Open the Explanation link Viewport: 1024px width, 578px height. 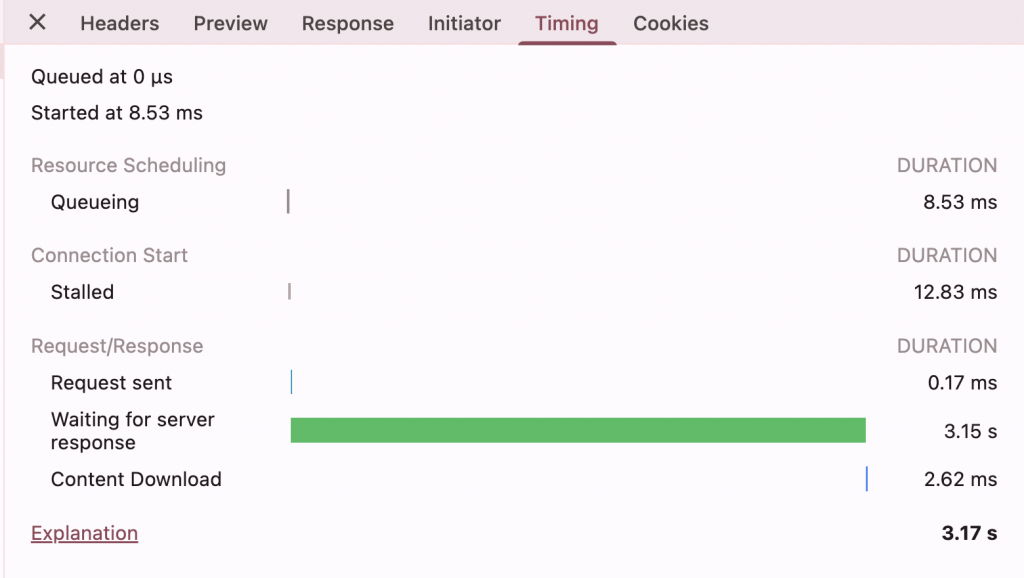click(x=84, y=533)
